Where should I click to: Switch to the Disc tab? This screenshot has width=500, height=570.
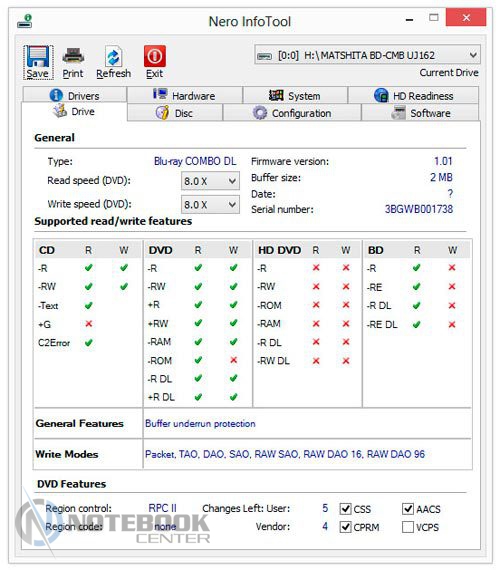coord(175,113)
